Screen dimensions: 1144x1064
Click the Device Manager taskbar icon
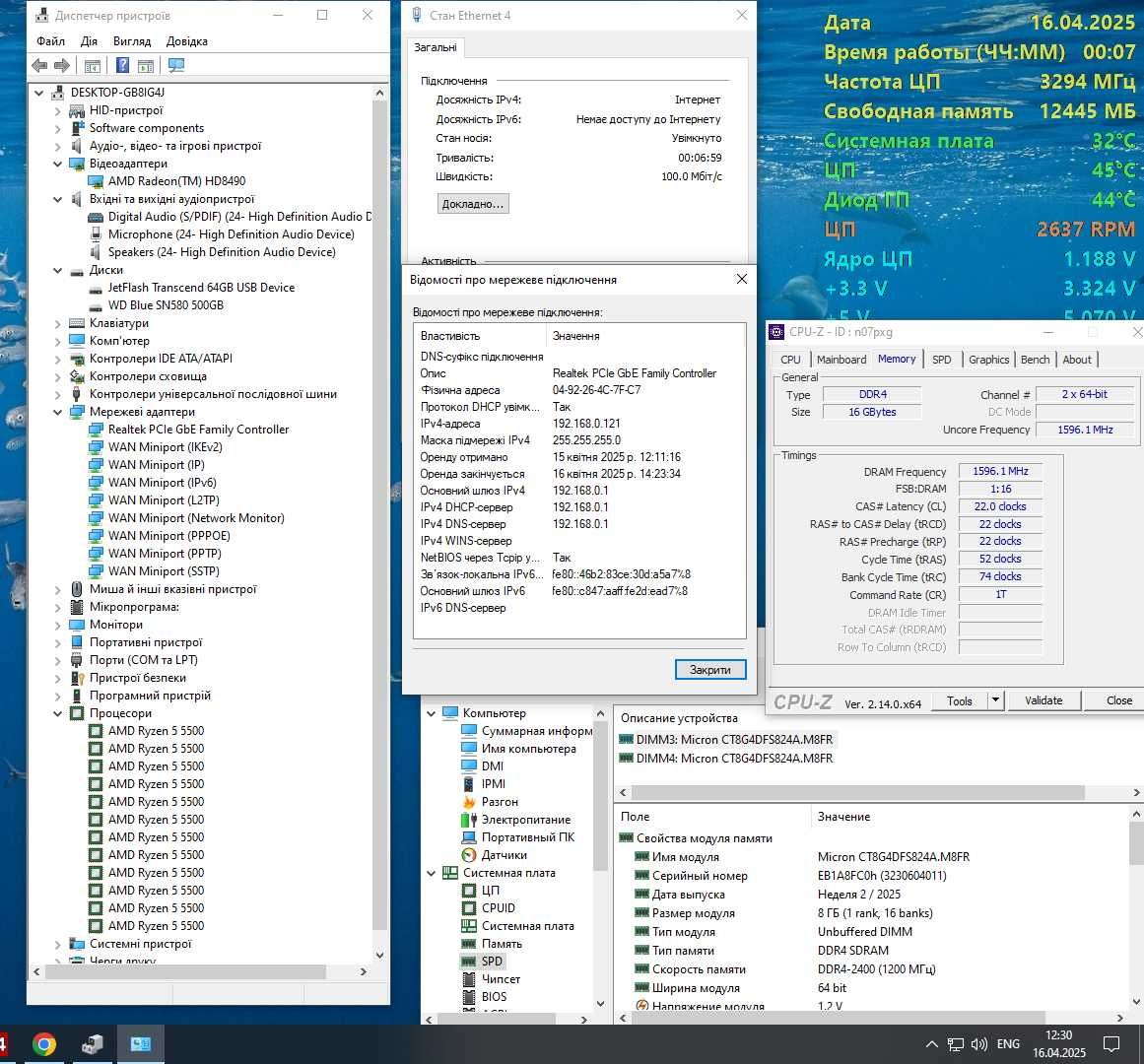[x=92, y=1044]
